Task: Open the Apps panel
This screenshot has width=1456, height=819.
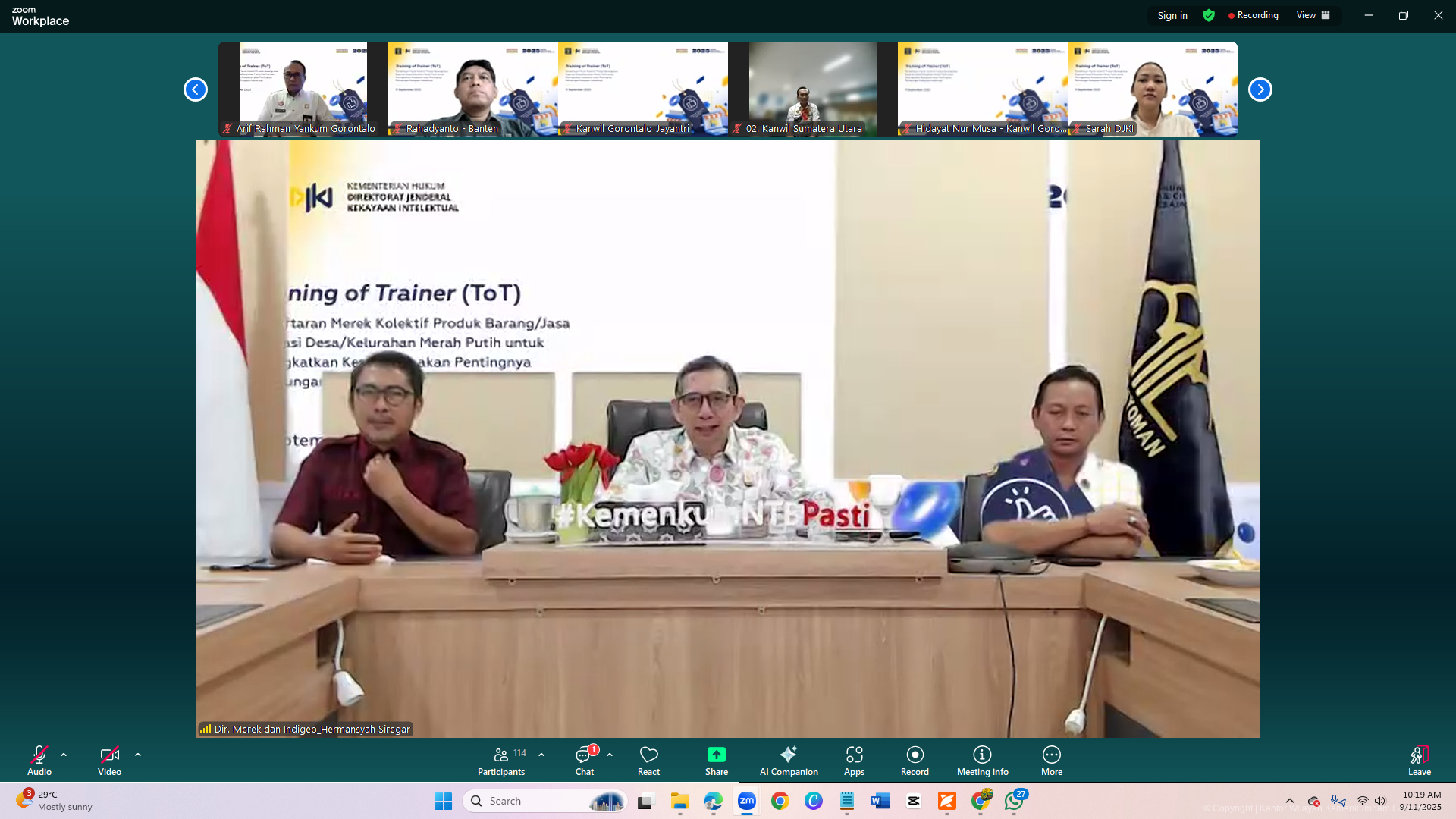Action: tap(854, 761)
